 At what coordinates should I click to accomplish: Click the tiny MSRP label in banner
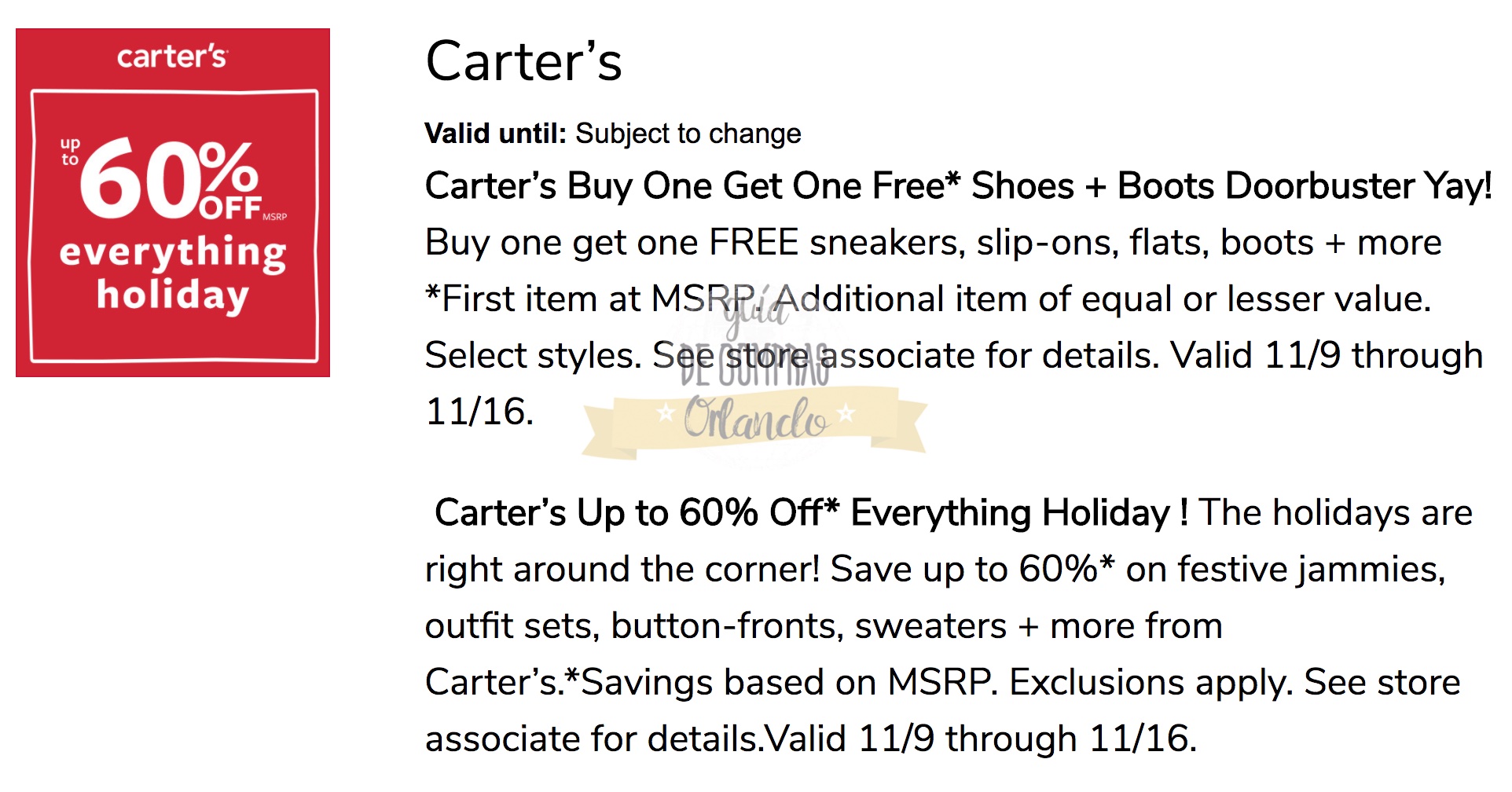click(274, 217)
